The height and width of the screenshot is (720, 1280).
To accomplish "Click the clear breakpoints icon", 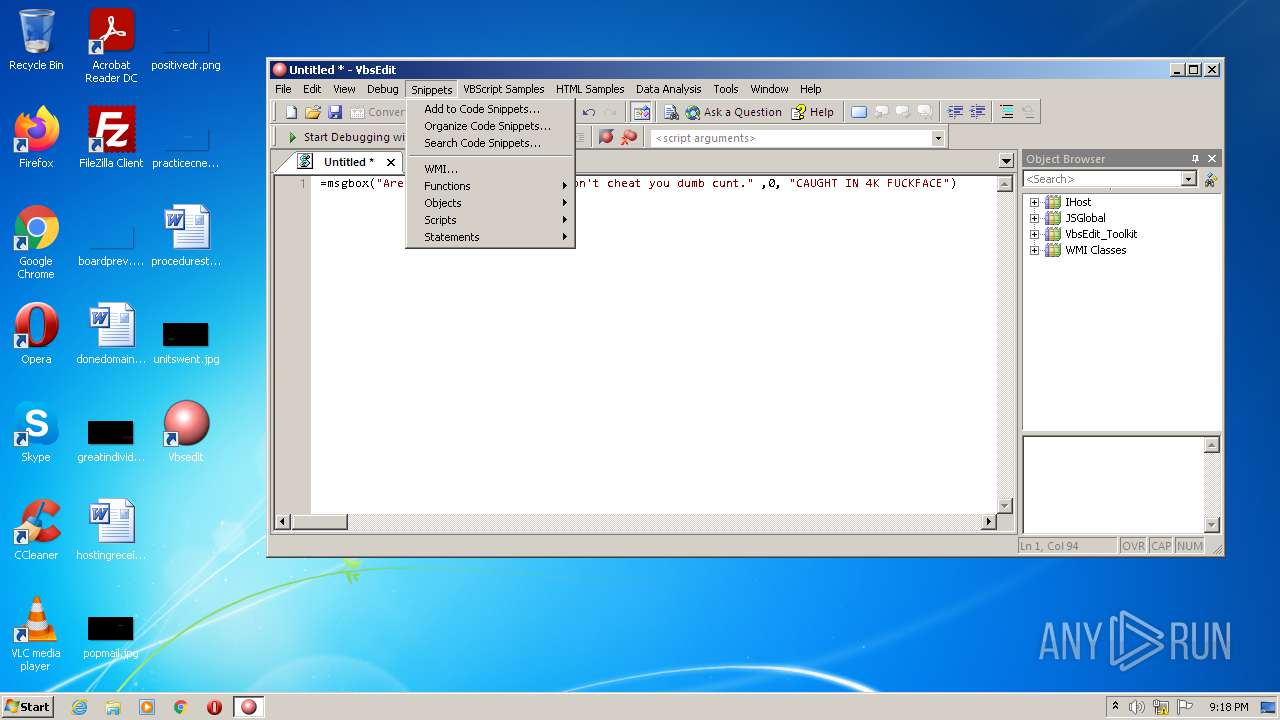I will [629, 137].
